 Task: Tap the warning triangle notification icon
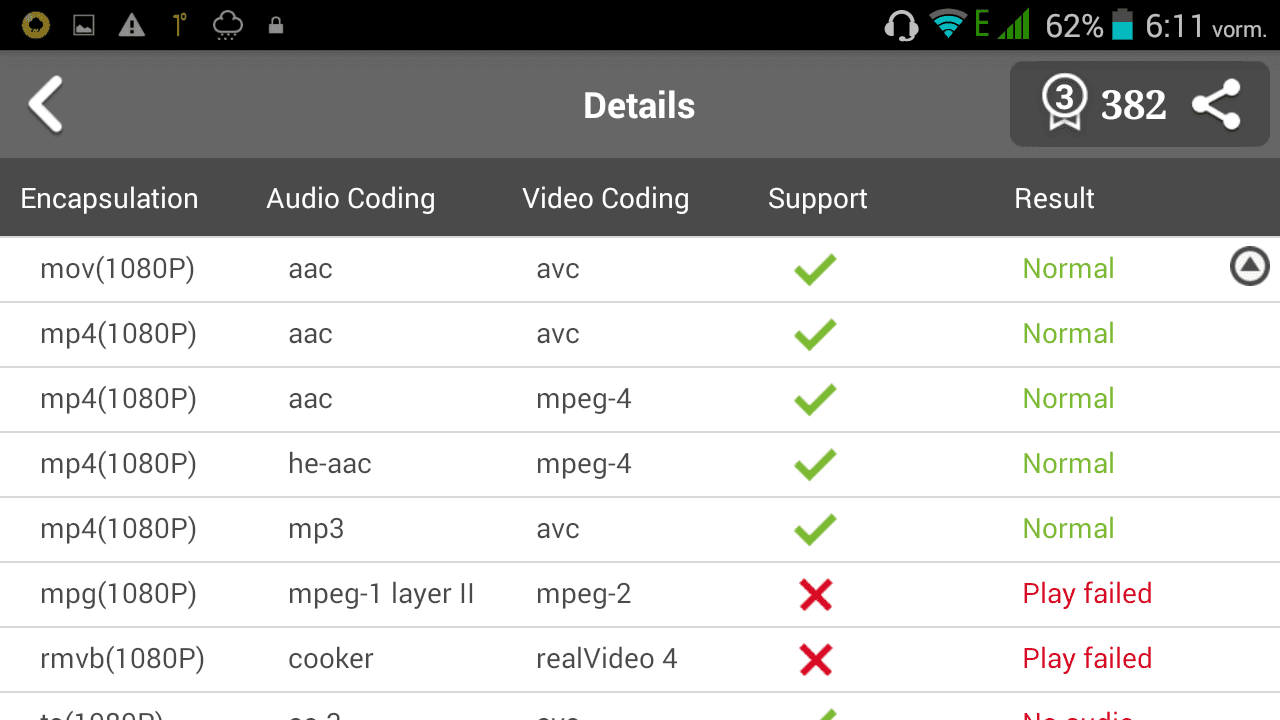(132, 25)
